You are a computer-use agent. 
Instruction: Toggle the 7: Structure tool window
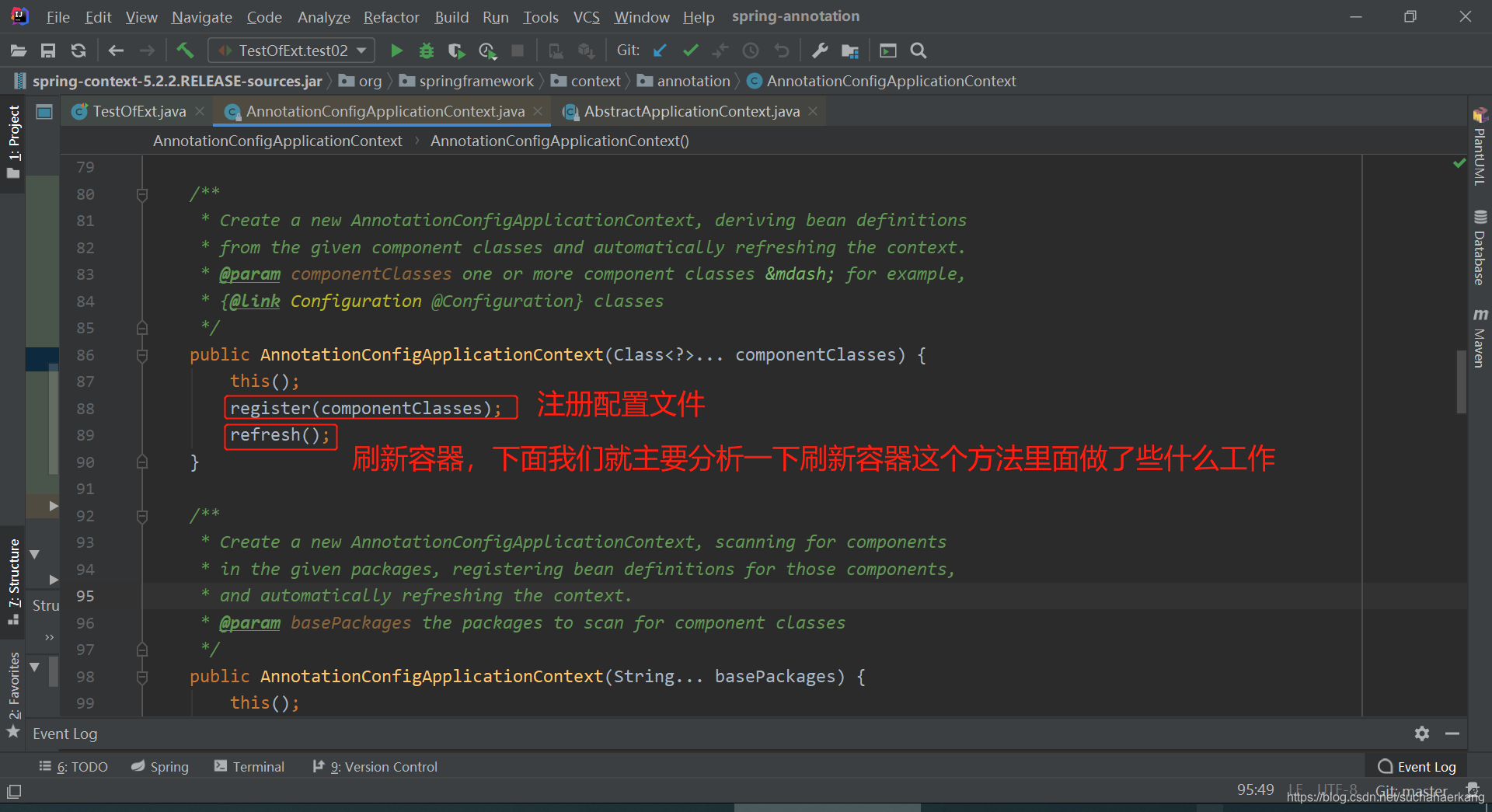tap(14, 581)
